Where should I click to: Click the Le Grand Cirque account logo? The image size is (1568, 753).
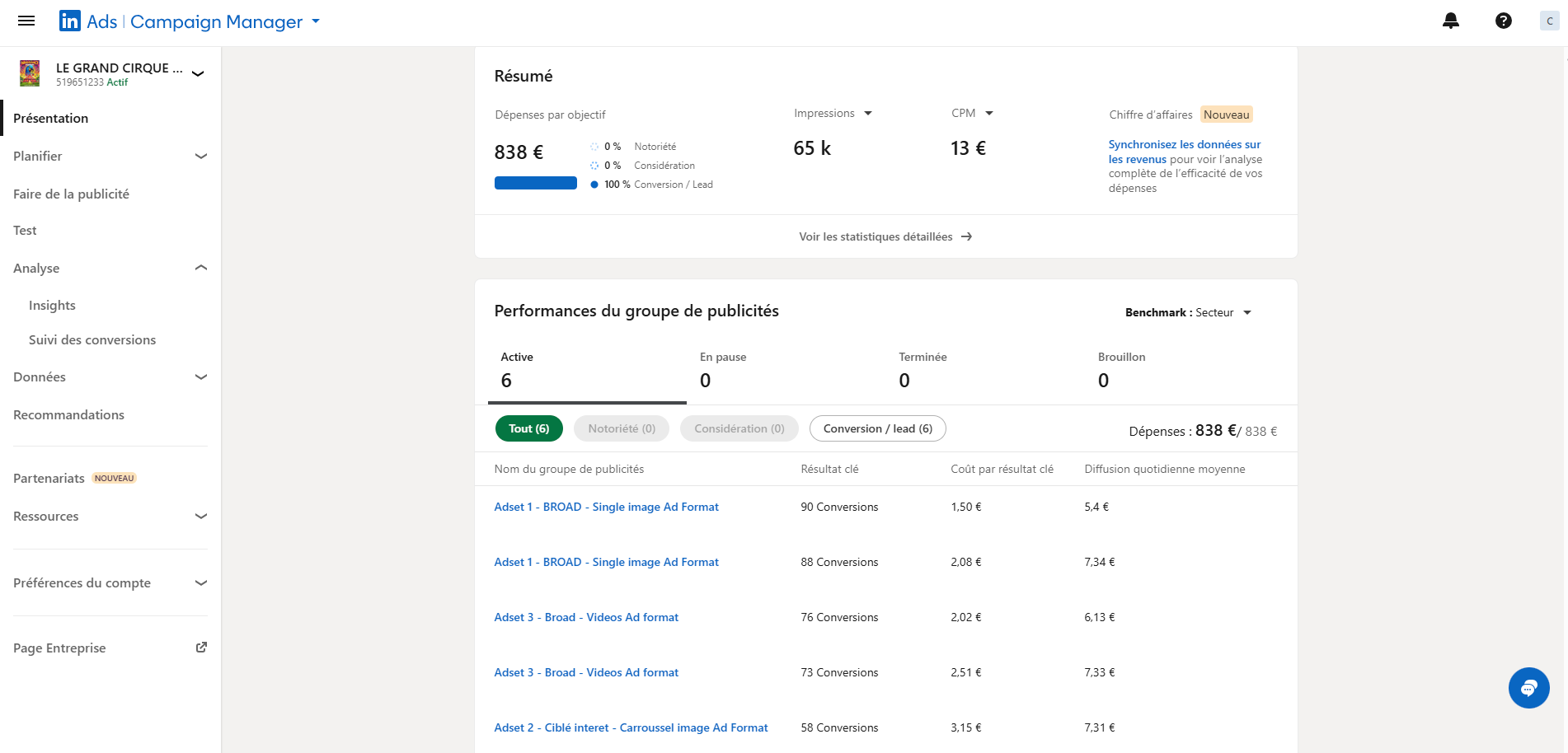pos(30,73)
